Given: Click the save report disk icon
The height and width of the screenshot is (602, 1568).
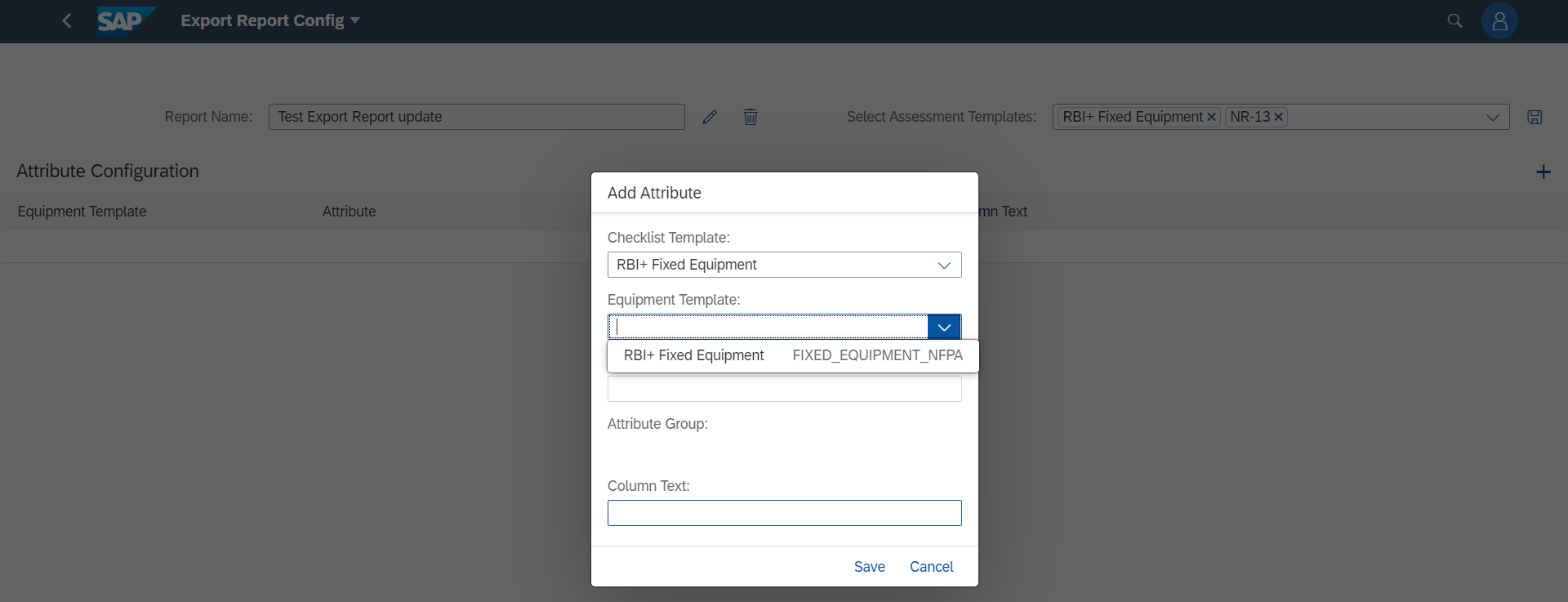Looking at the screenshot, I should click(1535, 117).
